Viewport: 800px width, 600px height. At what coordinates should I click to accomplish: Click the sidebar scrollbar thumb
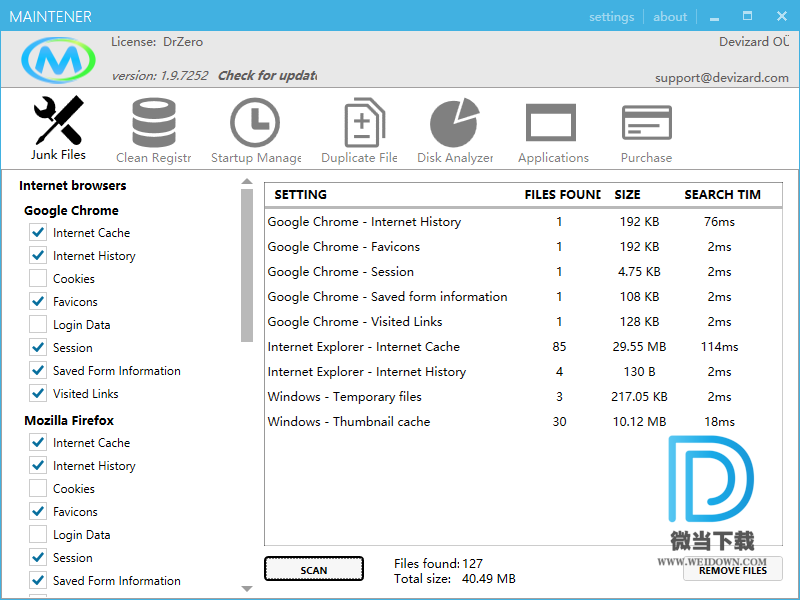[x=247, y=265]
